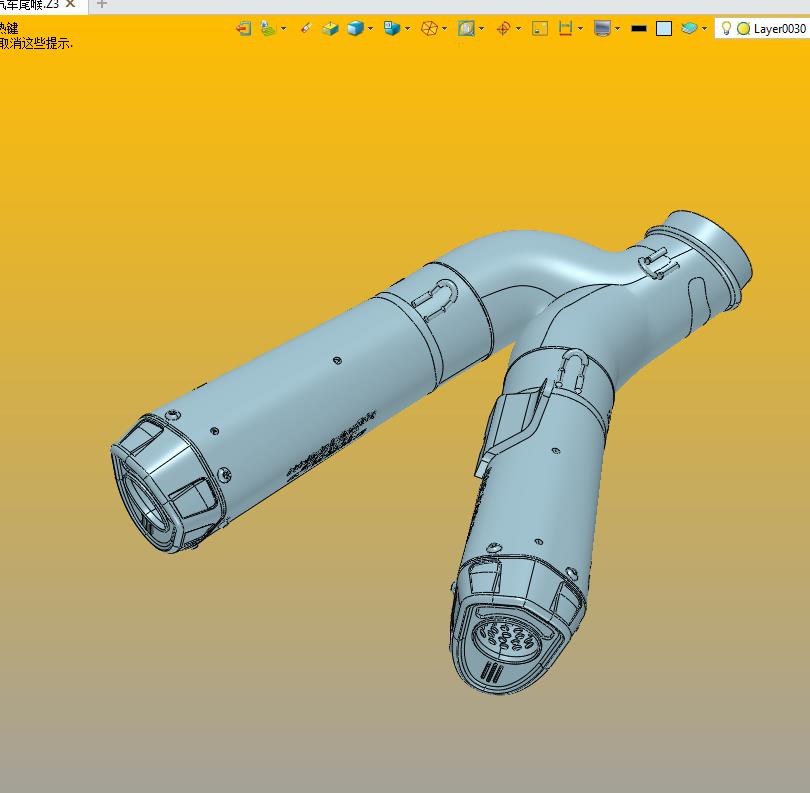The width and height of the screenshot is (810, 793).
Task: Expand the teal layer stack dropdown
Action: click(x=704, y=29)
